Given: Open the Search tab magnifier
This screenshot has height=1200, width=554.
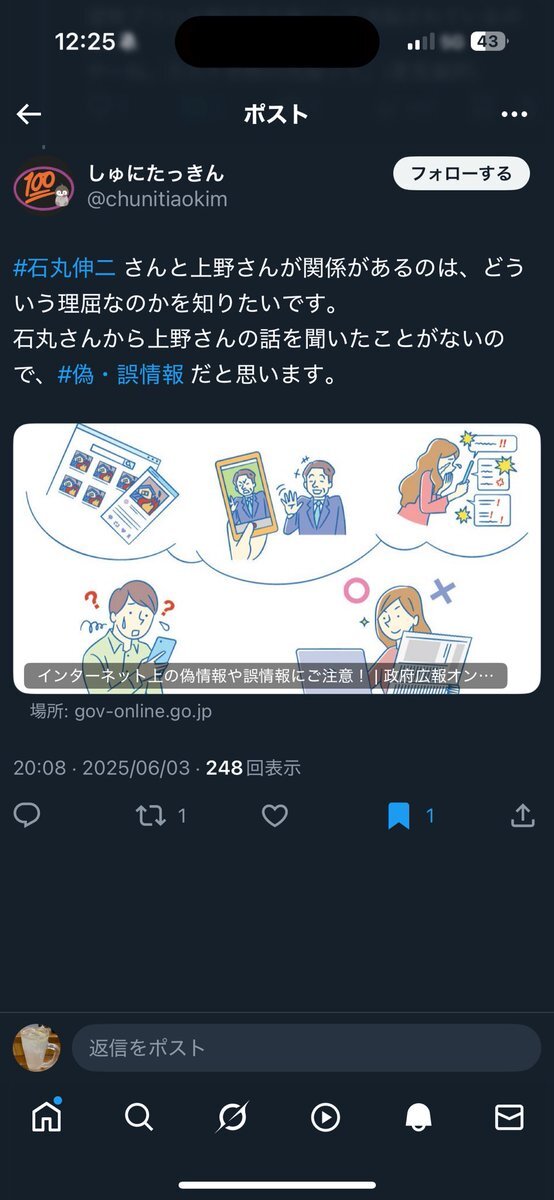Looking at the screenshot, I should pos(139,1117).
